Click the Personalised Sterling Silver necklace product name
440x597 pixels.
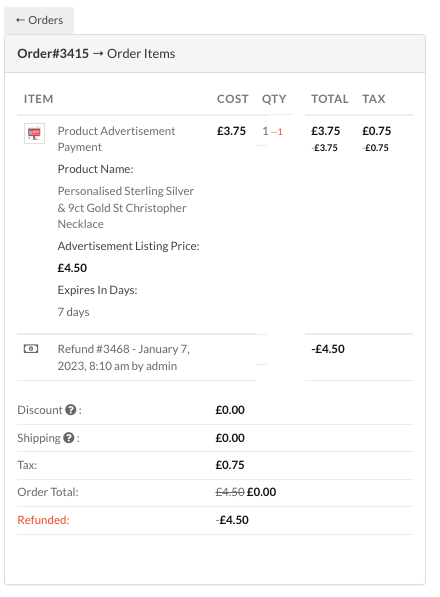[126, 208]
